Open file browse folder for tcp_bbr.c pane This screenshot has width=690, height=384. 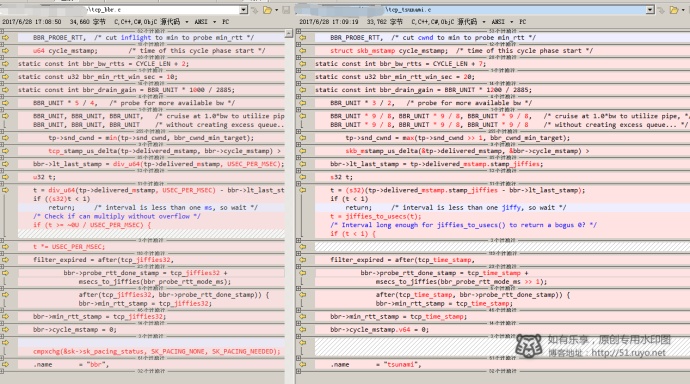(x=267, y=10)
